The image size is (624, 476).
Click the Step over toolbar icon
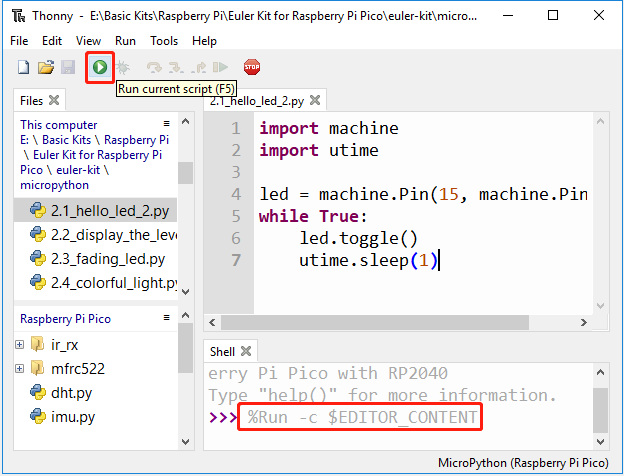click(154, 67)
